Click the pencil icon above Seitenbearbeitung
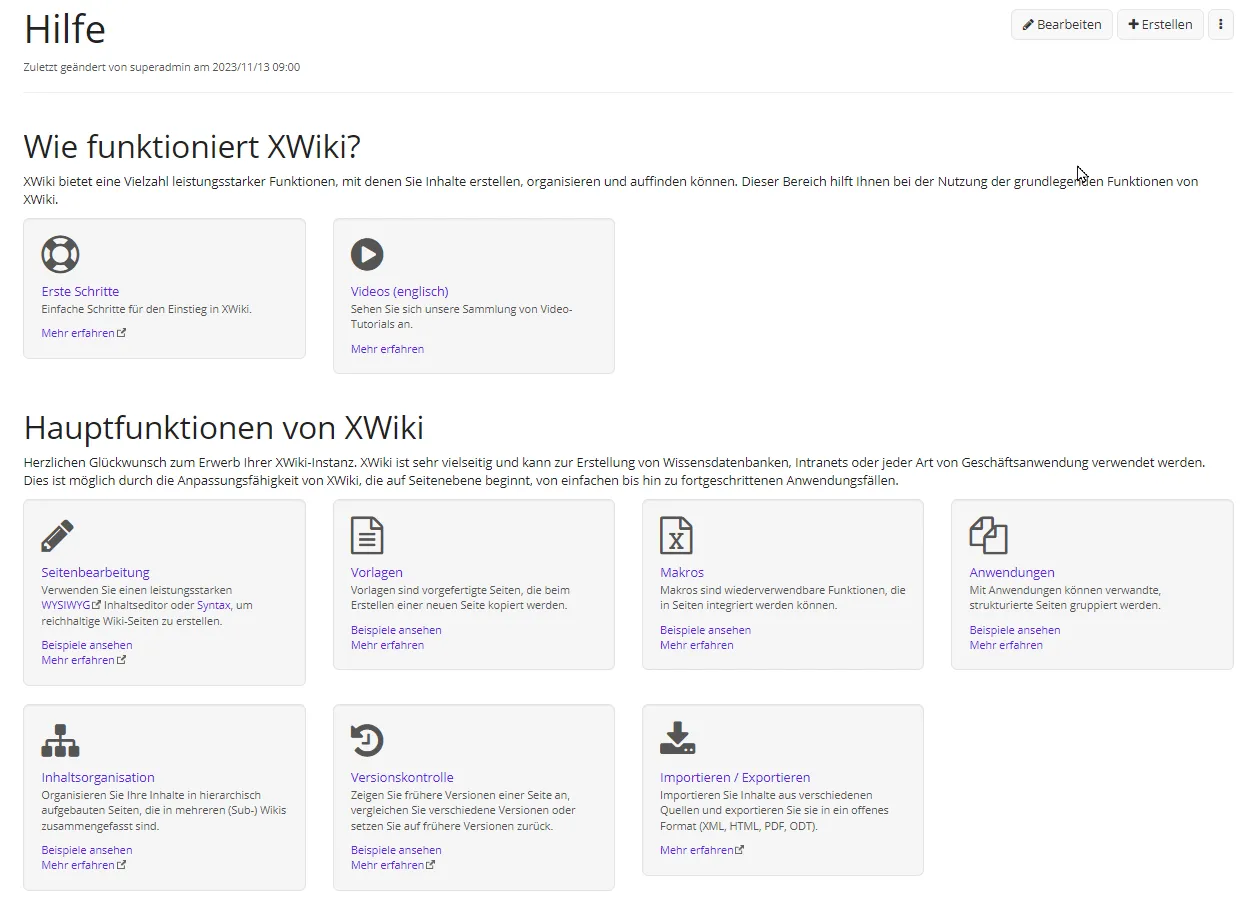 click(x=58, y=536)
